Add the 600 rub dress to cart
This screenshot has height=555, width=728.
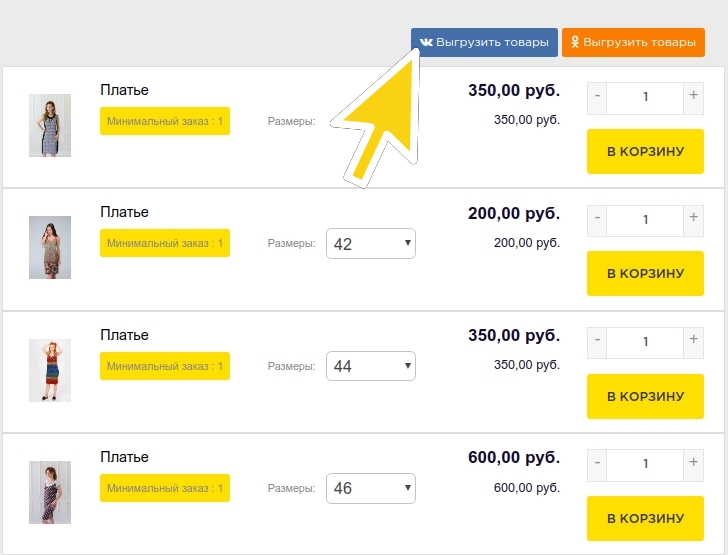coord(645,518)
